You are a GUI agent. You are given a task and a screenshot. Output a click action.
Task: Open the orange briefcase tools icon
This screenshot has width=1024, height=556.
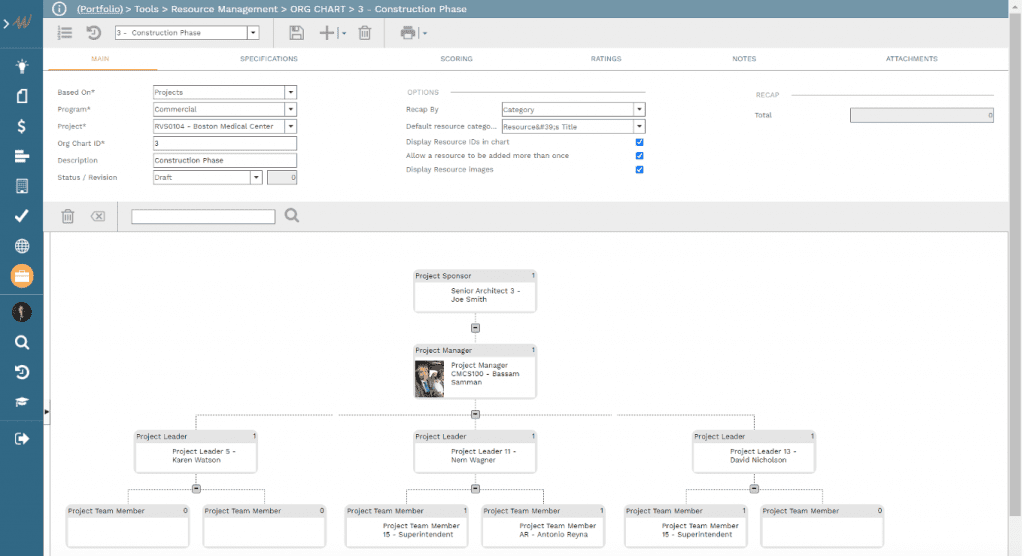click(x=22, y=276)
